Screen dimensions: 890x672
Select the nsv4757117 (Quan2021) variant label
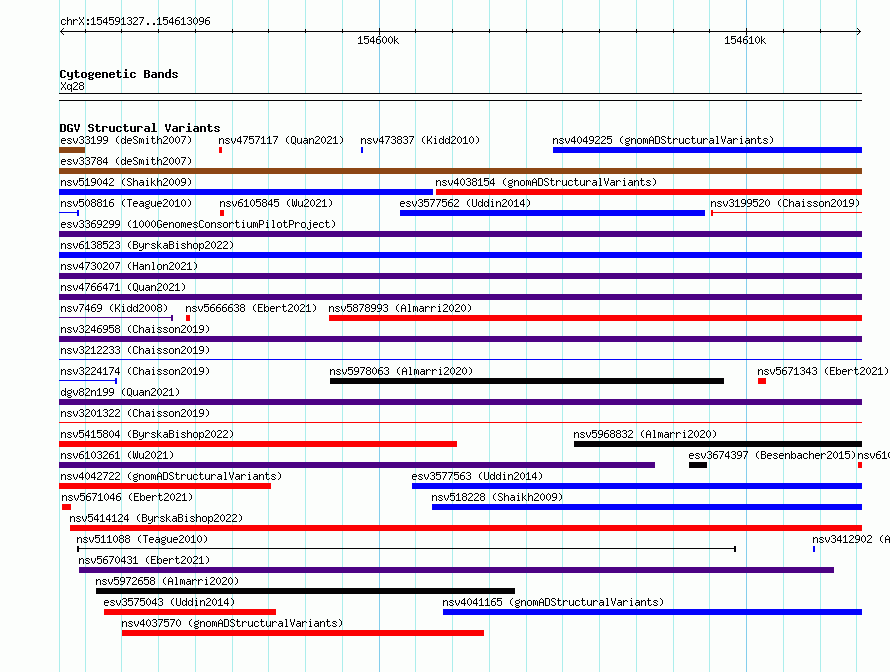[281, 140]
